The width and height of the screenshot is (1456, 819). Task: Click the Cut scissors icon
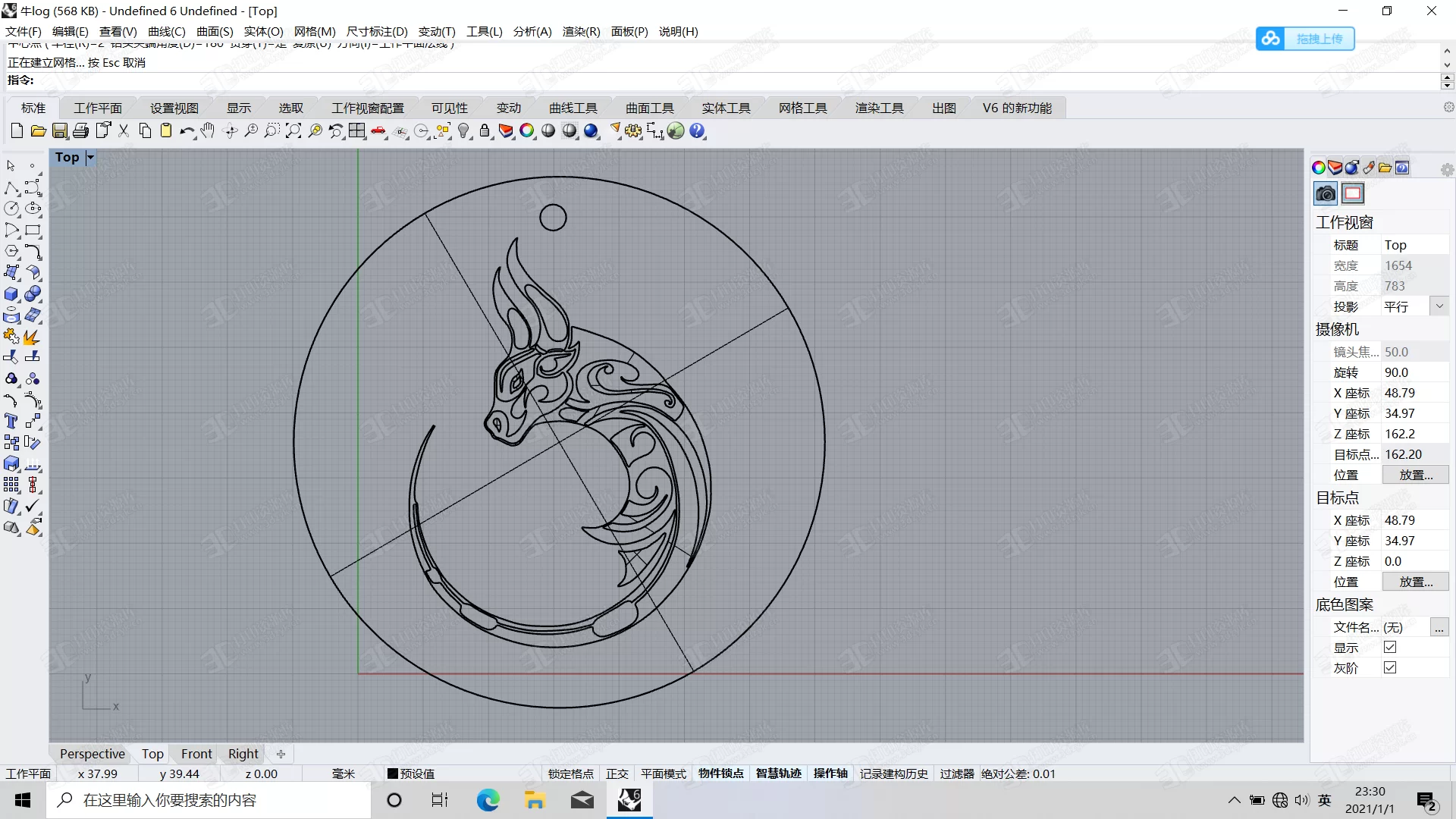[124, 131]
